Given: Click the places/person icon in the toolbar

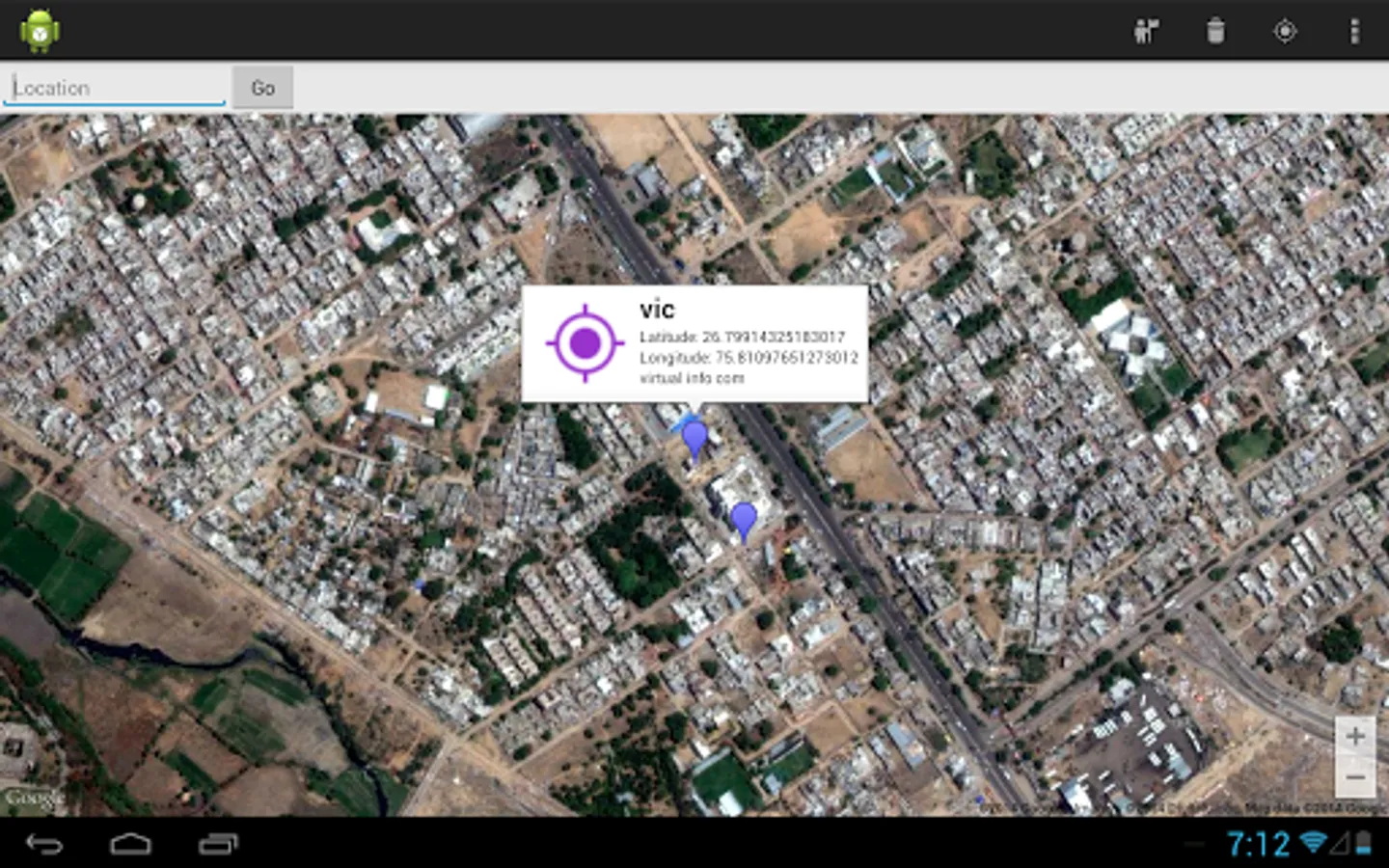Looking at the screenshot, I should pyautogui.click(x=1145, y=30).
